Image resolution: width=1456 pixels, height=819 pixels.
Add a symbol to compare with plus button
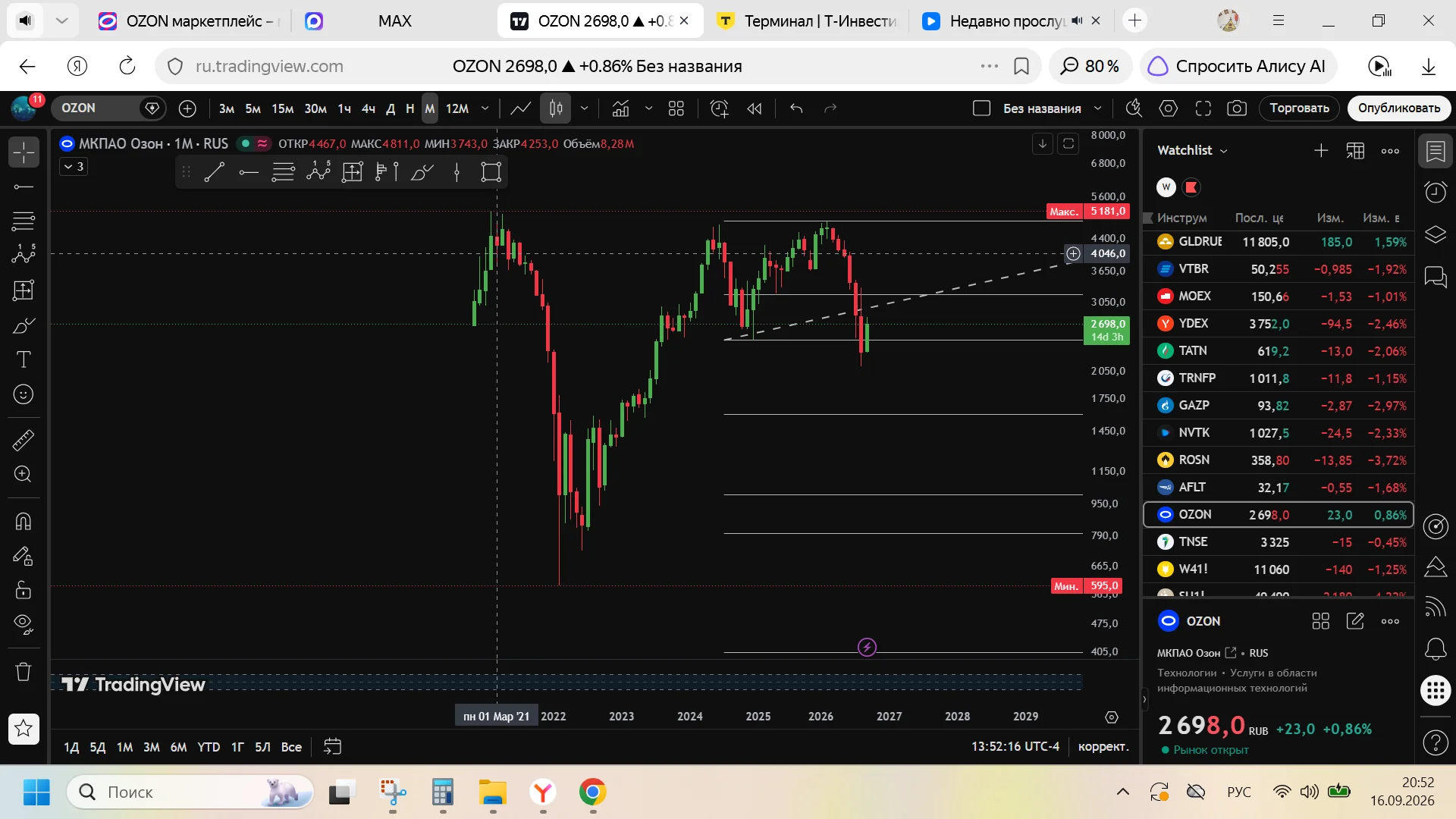tap(187, 108)
